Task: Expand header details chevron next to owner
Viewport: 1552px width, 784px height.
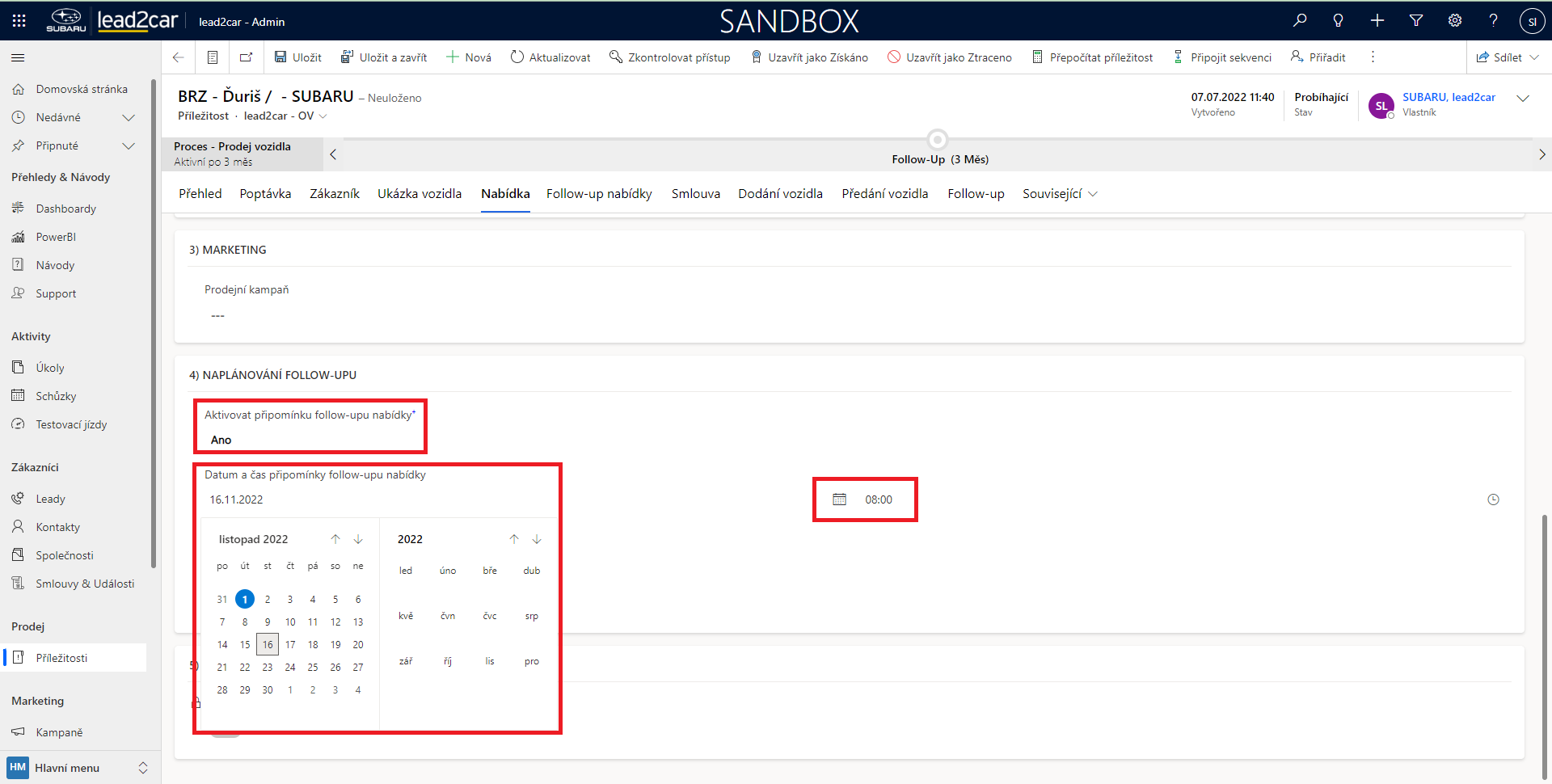Action: 1523,99
